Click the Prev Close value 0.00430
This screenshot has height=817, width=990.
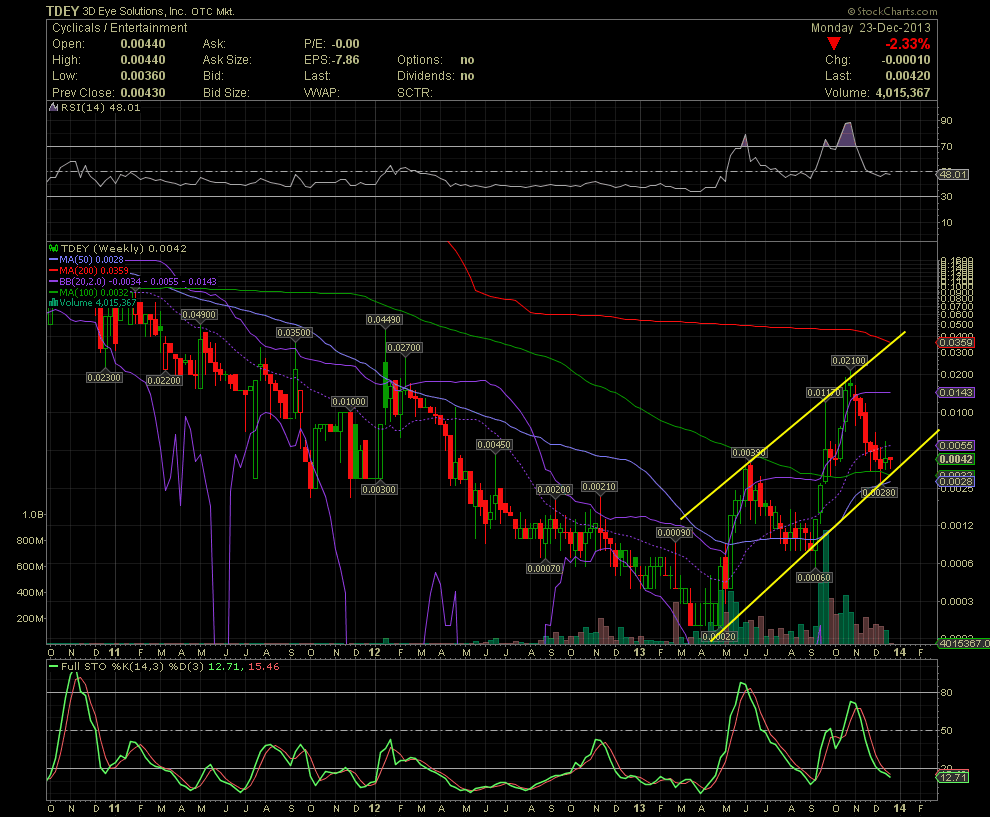click(x=143, y=92)
